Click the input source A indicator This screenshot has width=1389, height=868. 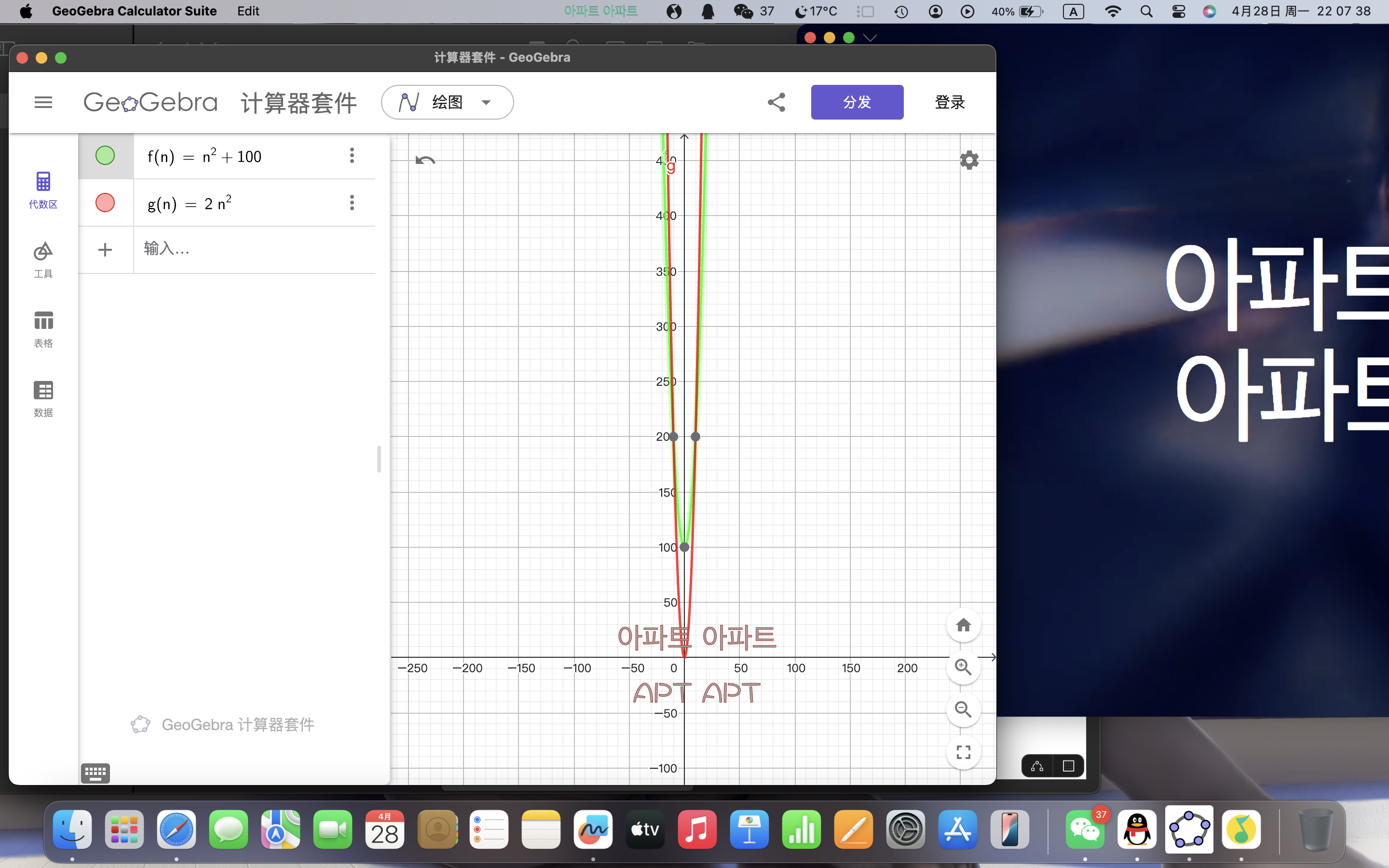click(1073, 12)
